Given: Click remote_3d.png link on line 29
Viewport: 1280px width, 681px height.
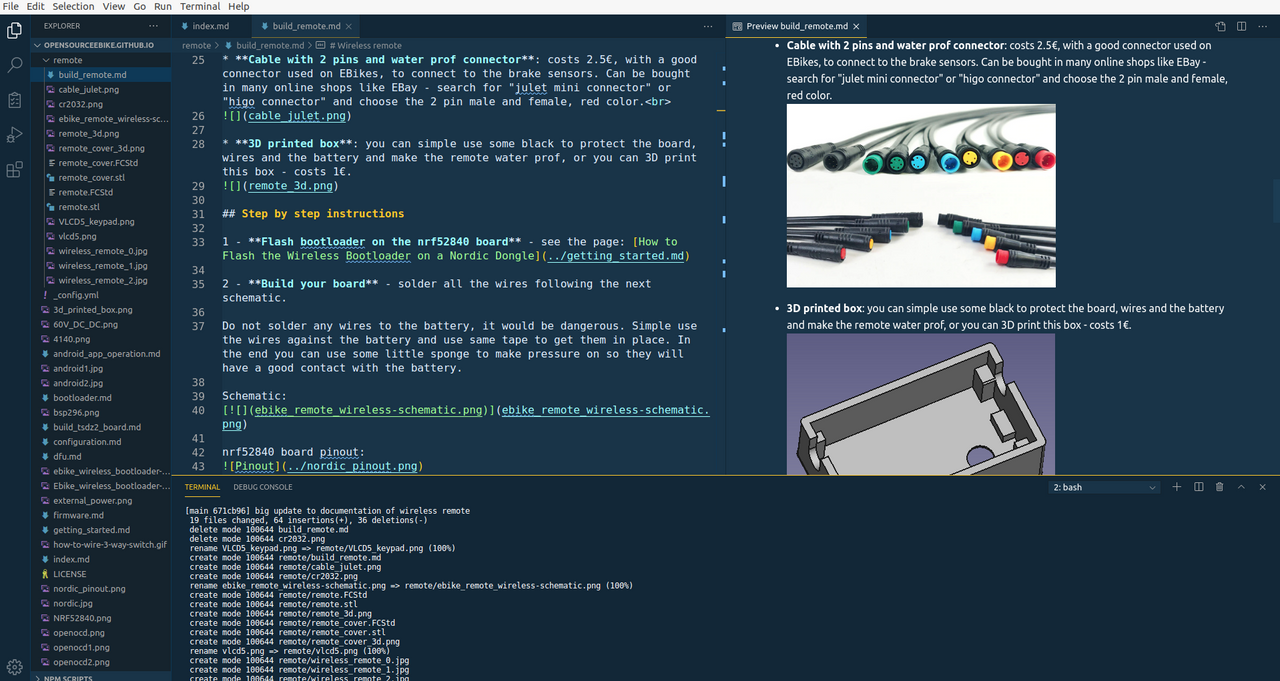Looking at the screenshot, I should (x=291, y=186).
